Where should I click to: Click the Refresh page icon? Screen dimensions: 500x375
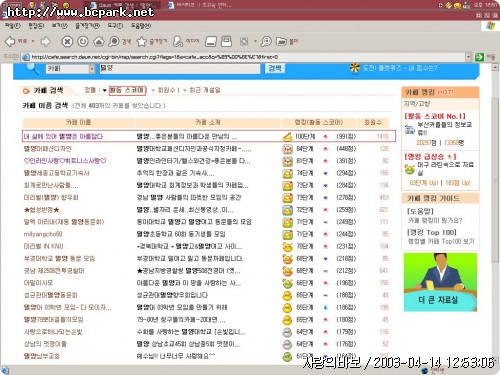pyautogui.click(x=83, y=41)
